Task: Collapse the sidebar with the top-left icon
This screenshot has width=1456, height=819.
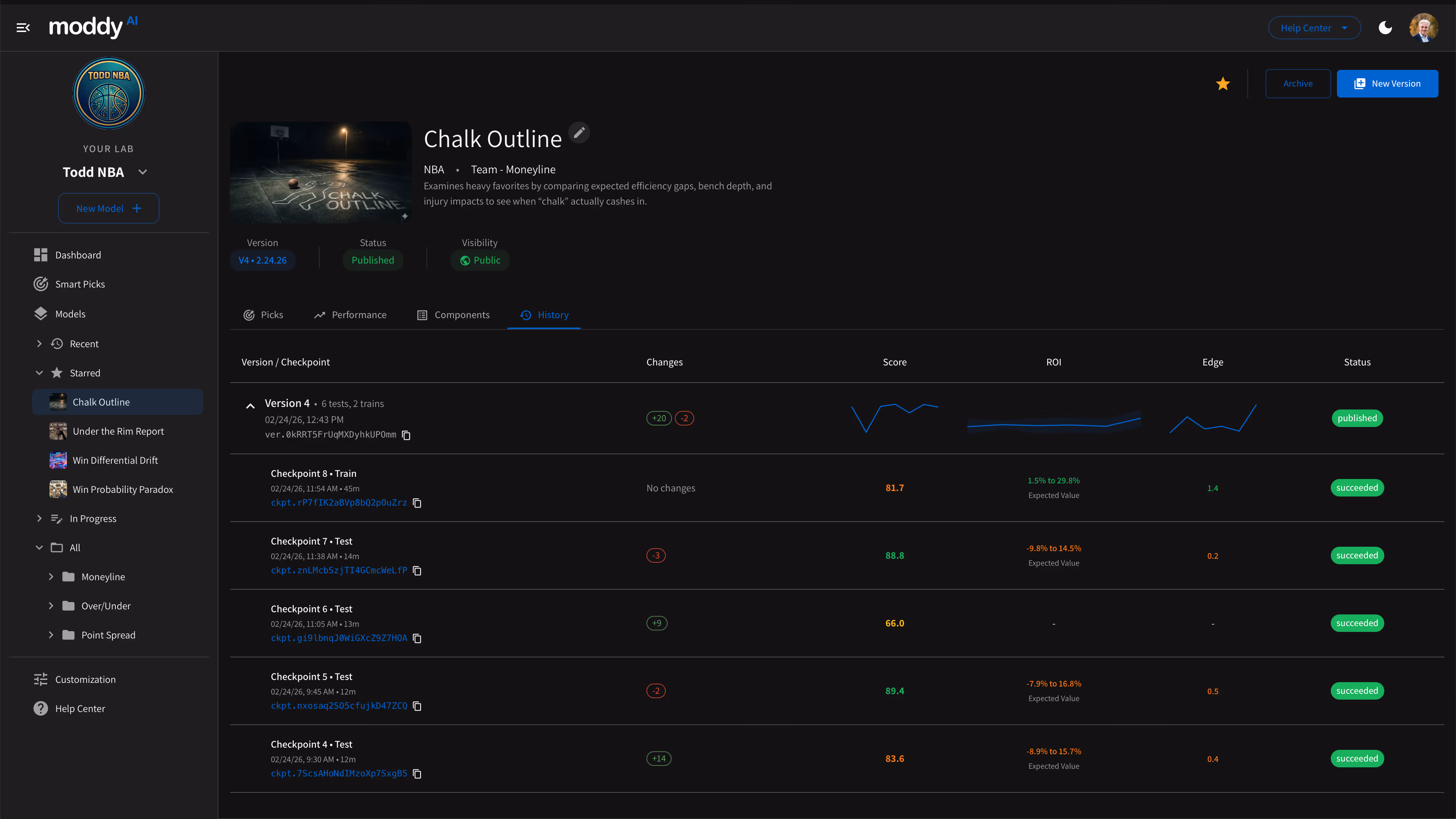Action: pyautogui.click(x=23, y=27)
